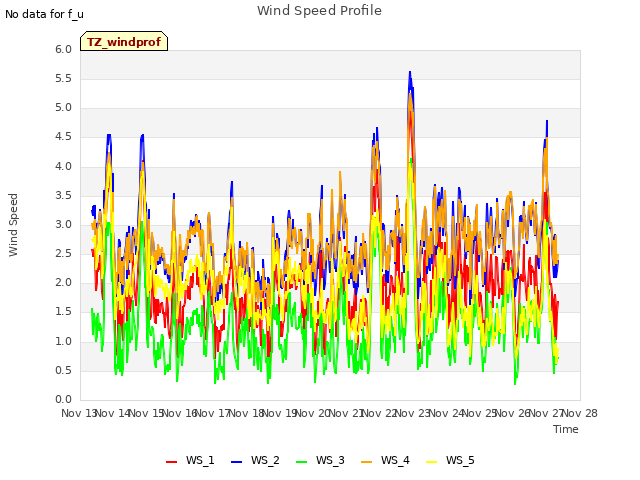This screenshot has height=480, width=640.
Task: Select the WS_1 legend label
Action: 200,460
